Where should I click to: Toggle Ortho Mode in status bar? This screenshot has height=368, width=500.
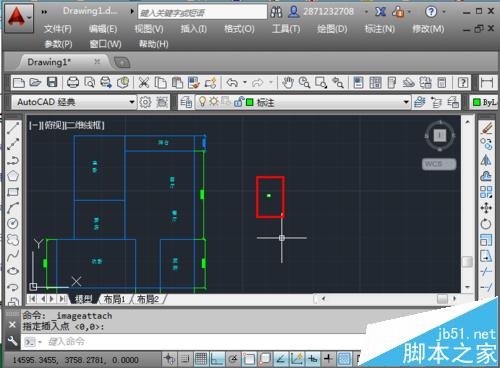(x=217, y=359)
